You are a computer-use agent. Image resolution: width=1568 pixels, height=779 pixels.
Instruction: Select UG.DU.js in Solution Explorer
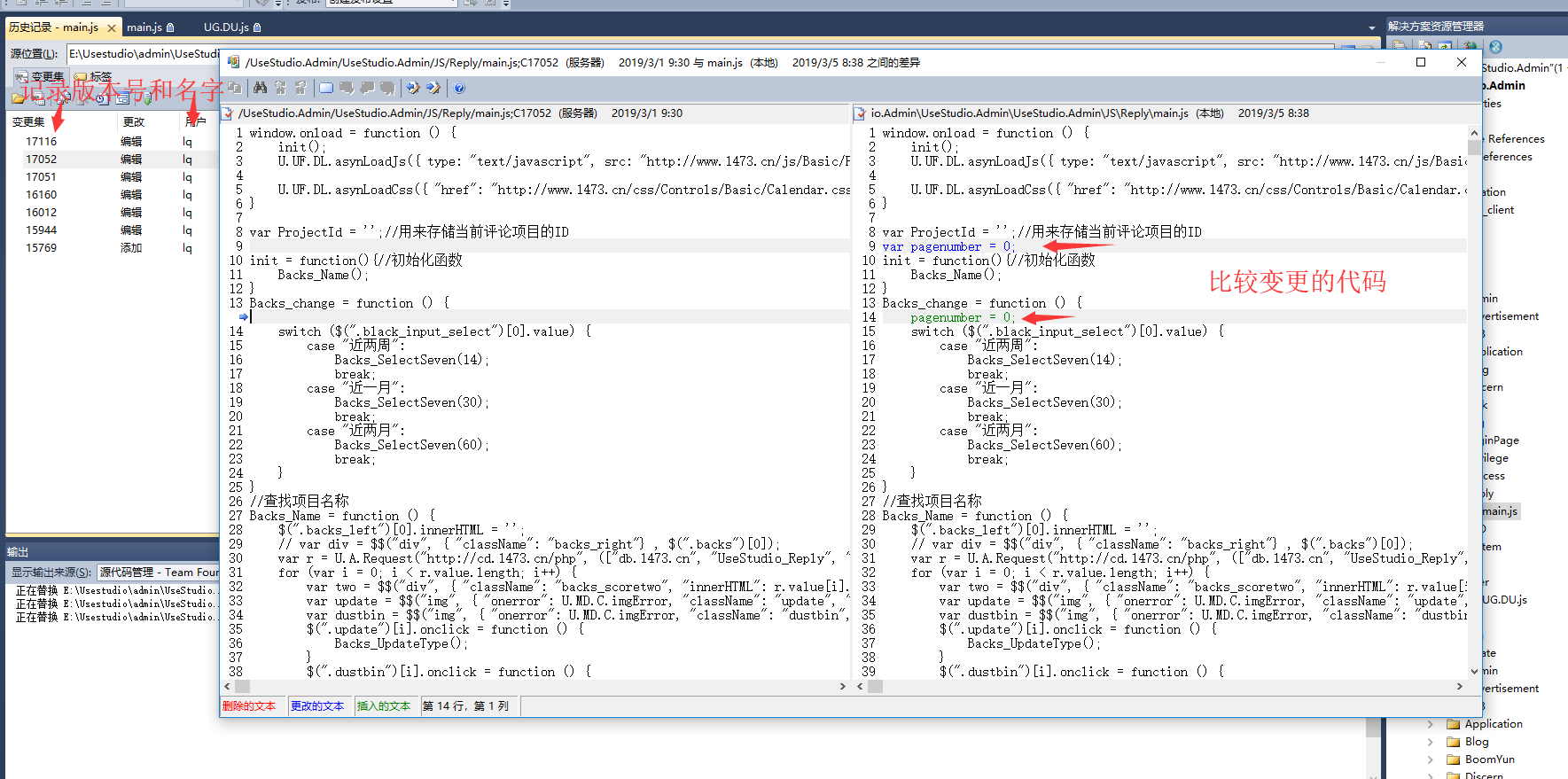[x=1505, y=600]
